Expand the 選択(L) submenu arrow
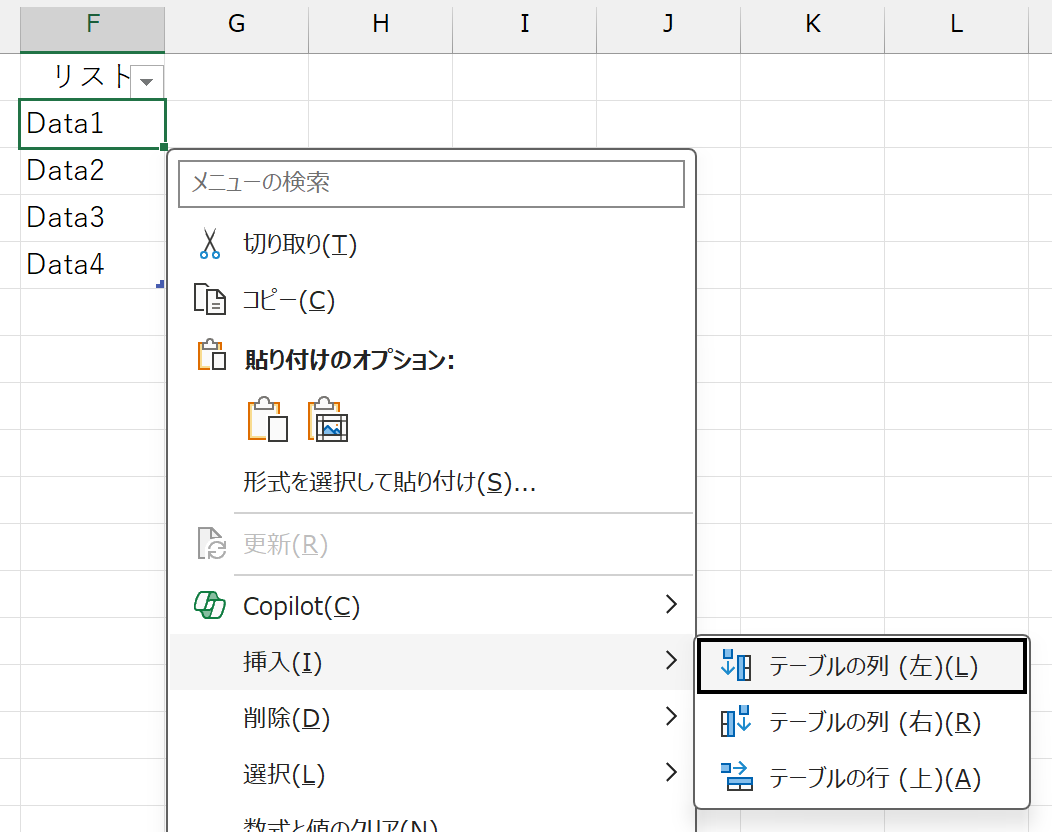Screen dimensions: 1052x832 click(671, 772)
